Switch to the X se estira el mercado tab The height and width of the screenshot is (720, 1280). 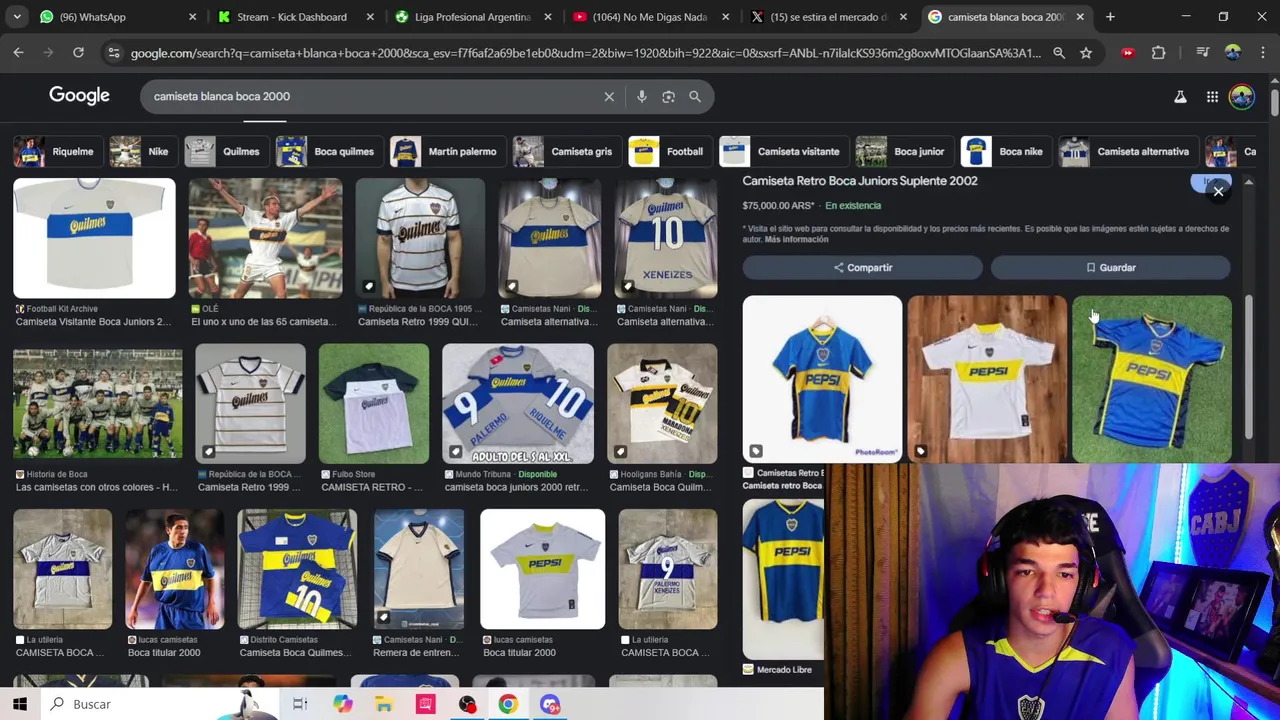tap(828, 17)
